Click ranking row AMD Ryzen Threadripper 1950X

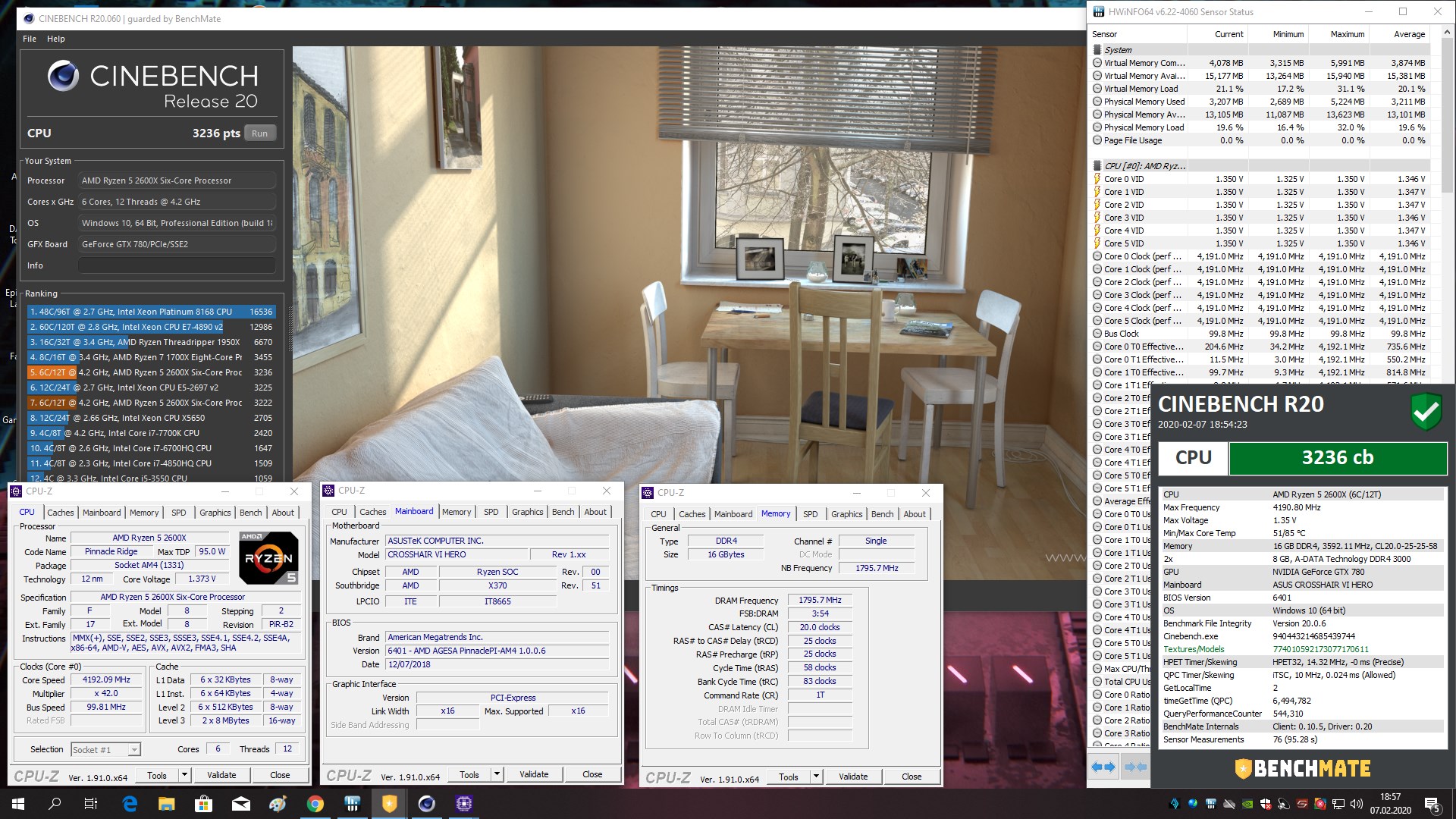151,342
